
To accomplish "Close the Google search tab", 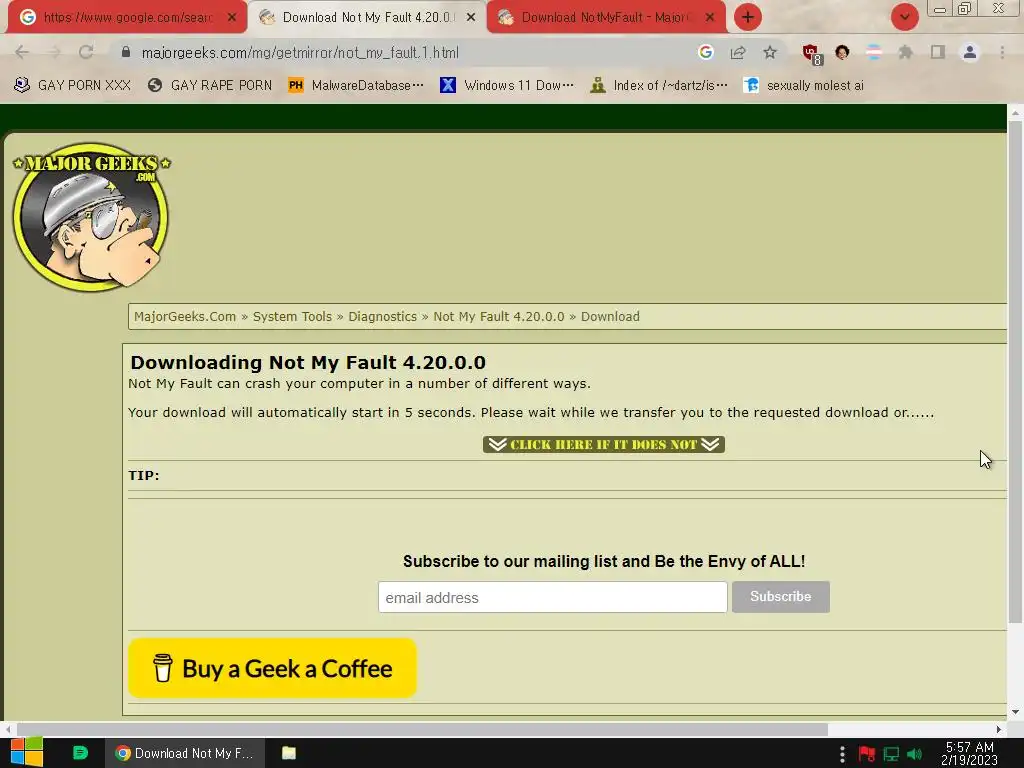I will point(232,18).
